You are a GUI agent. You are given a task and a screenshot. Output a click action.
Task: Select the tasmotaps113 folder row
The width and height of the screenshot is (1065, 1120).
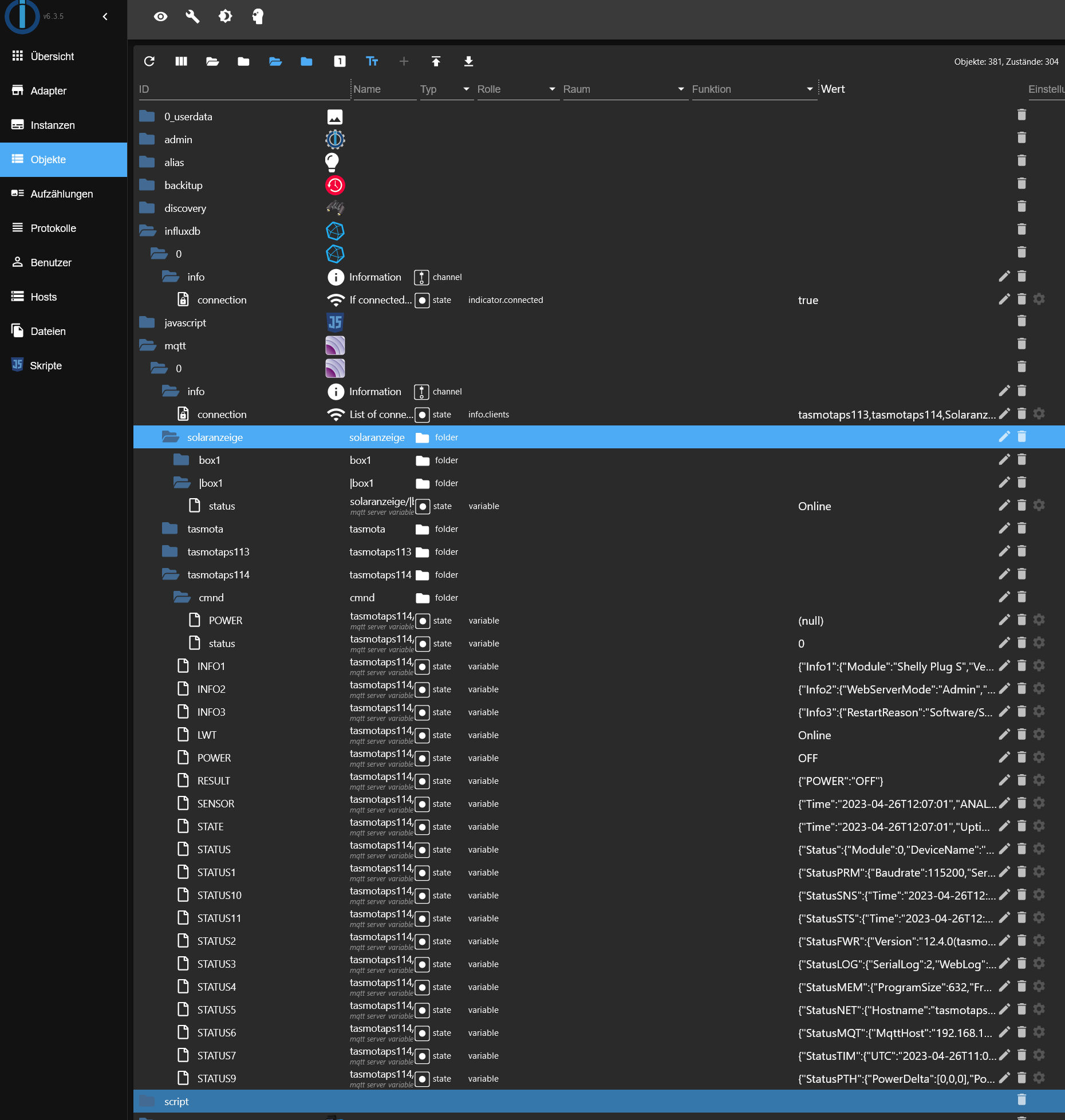tap(218, 552)
